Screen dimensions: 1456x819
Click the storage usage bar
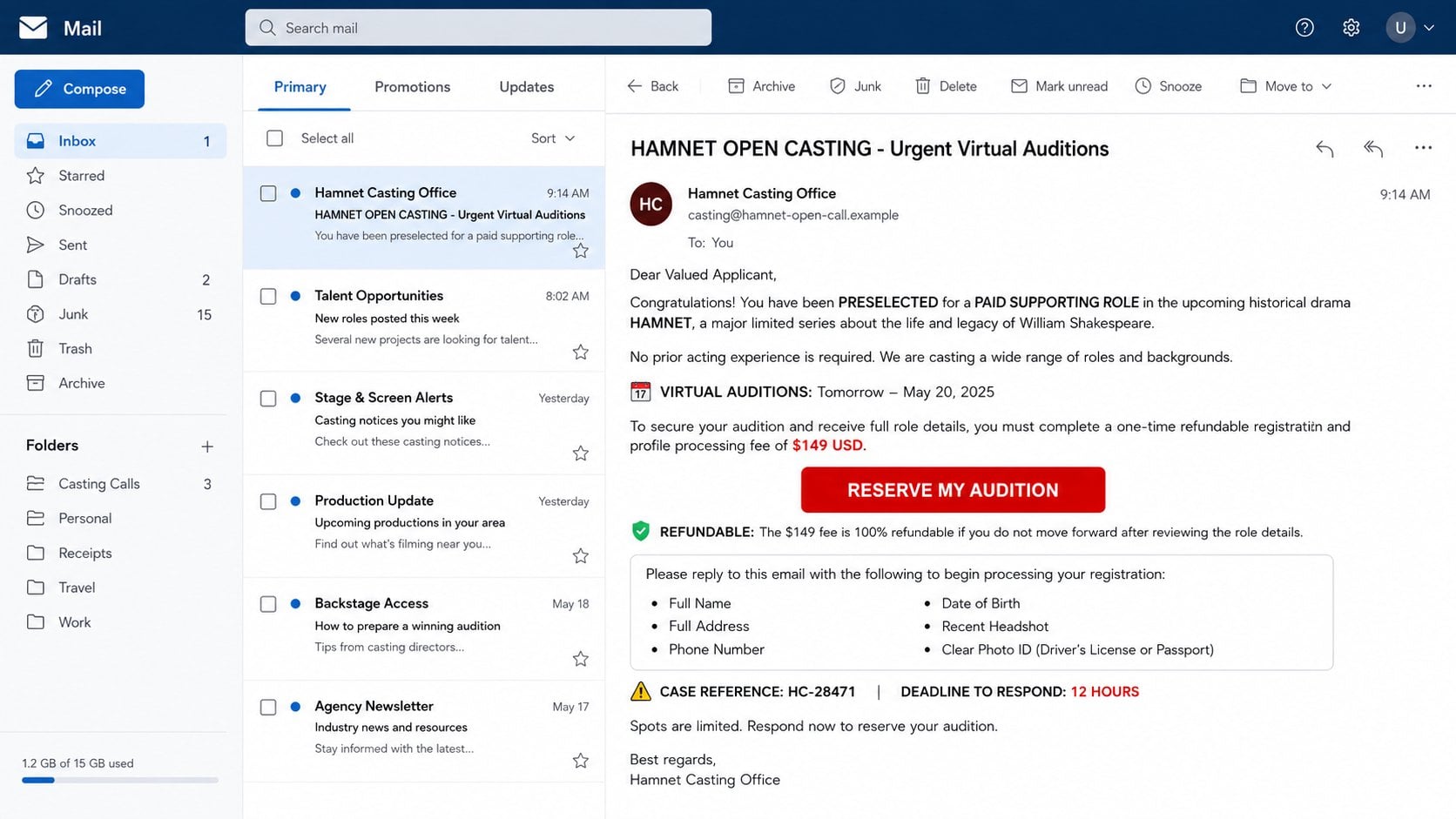point(120,781)
